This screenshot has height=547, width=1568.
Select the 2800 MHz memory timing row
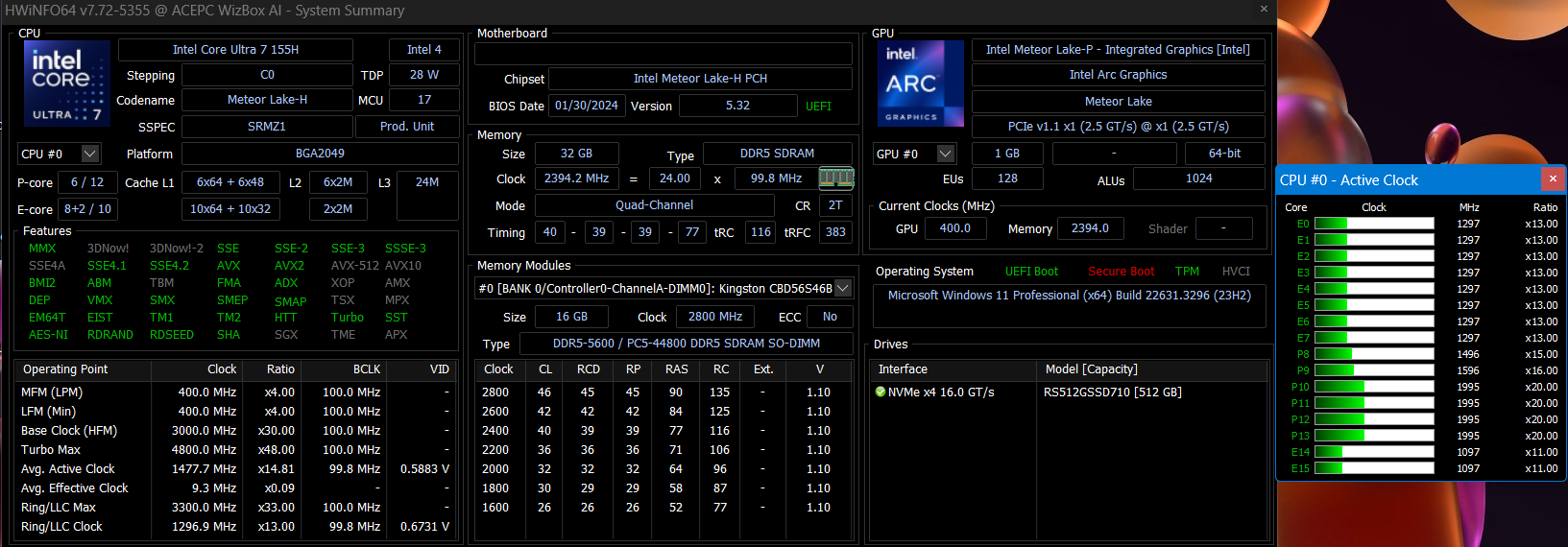coord(663,392)
